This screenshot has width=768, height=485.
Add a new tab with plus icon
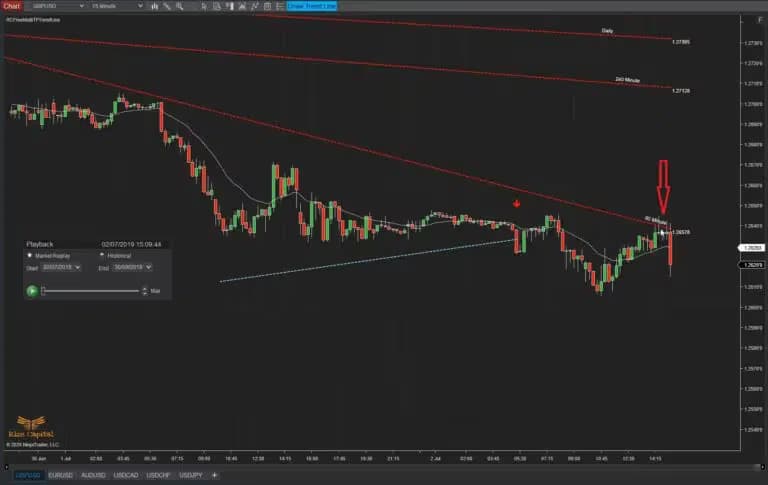coord(215,475)
